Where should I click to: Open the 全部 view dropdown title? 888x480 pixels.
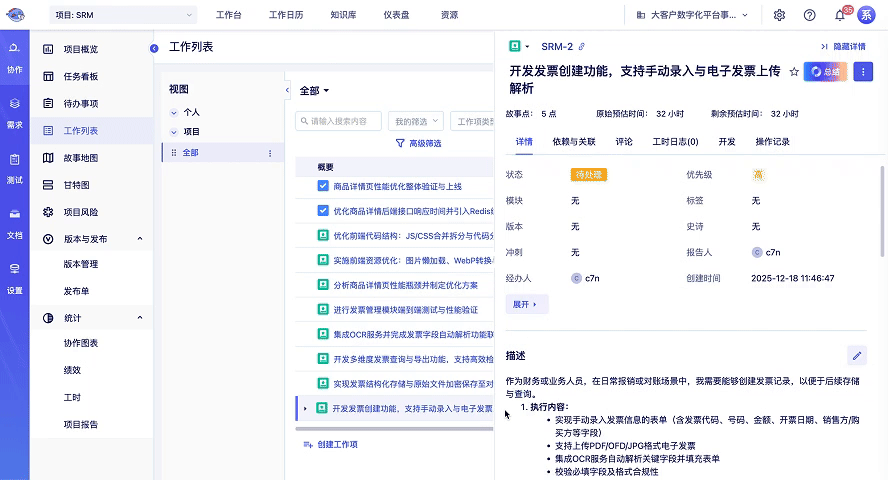(314, 91)
